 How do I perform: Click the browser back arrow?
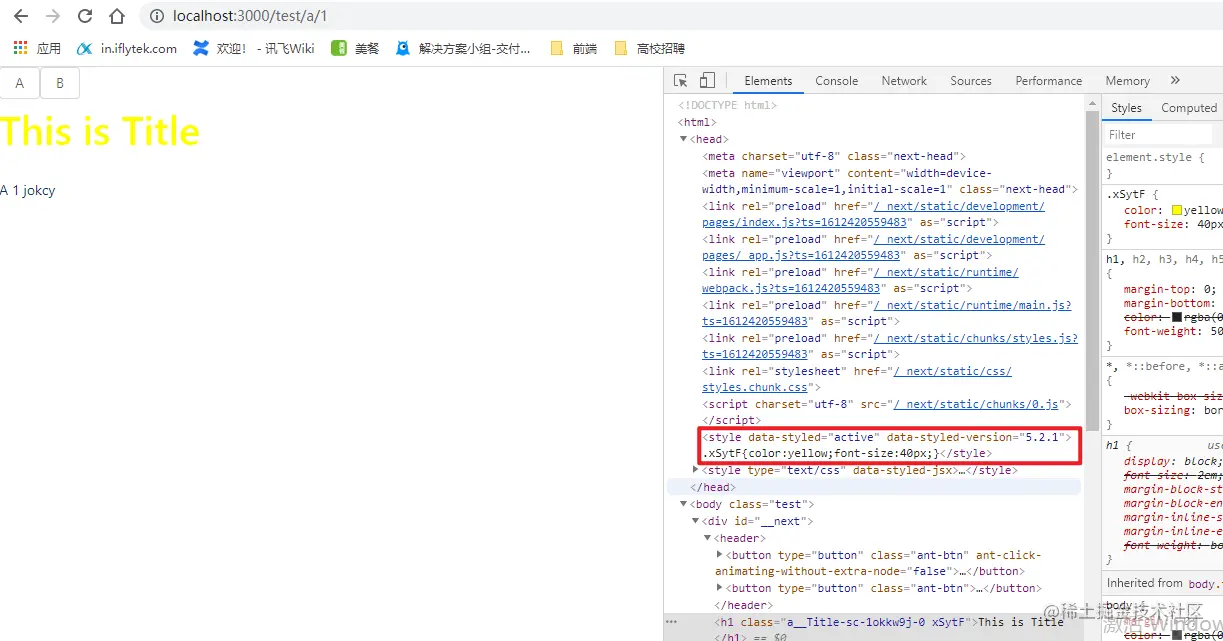coord(21,16)
